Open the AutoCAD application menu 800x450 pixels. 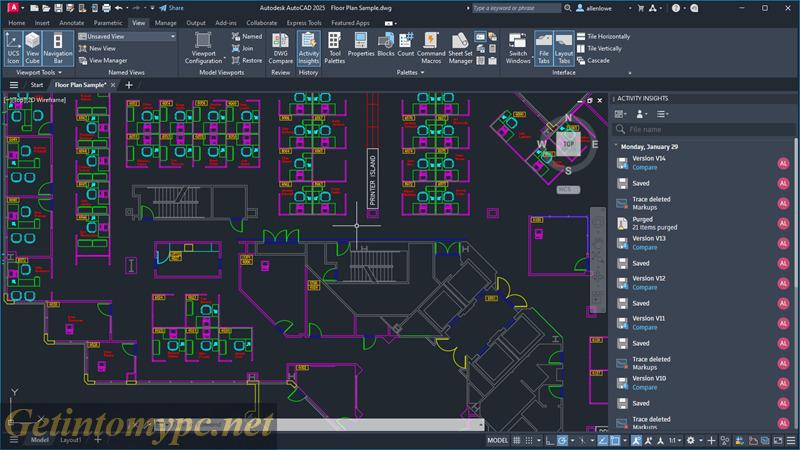point(13,8)
